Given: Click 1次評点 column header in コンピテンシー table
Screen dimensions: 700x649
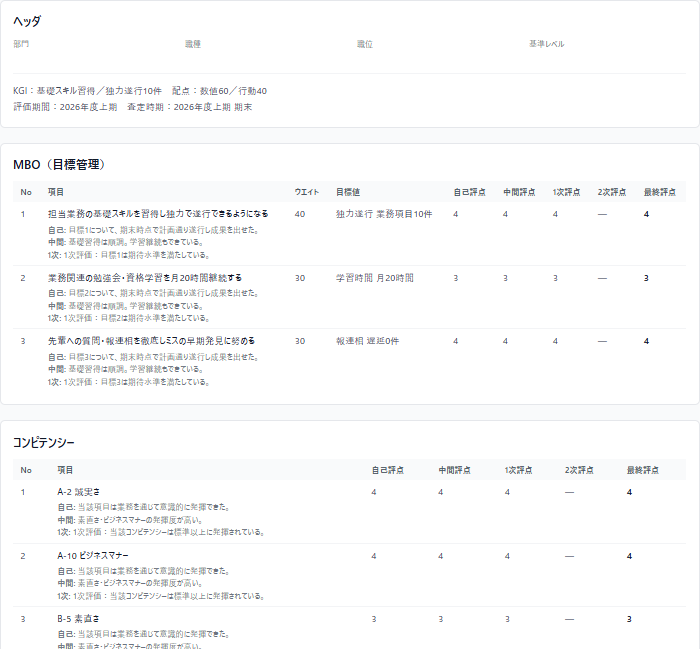Looking at the screenshot, I should (518, 470).
